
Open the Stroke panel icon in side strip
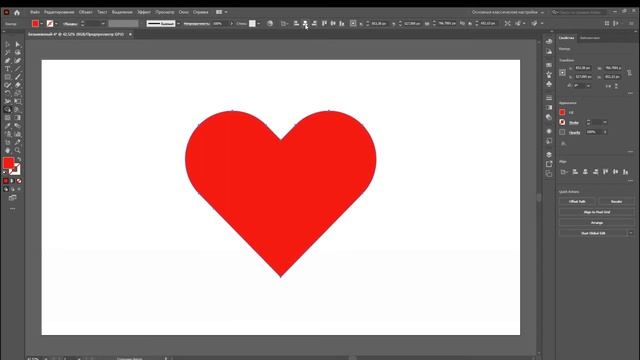(549, 98)
